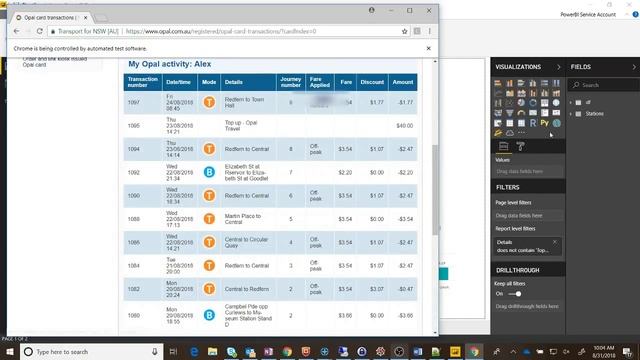This screenshot has height=360, width=640.
Task: Select the 100% stacked column chart visual
Action: click(556, 83)
